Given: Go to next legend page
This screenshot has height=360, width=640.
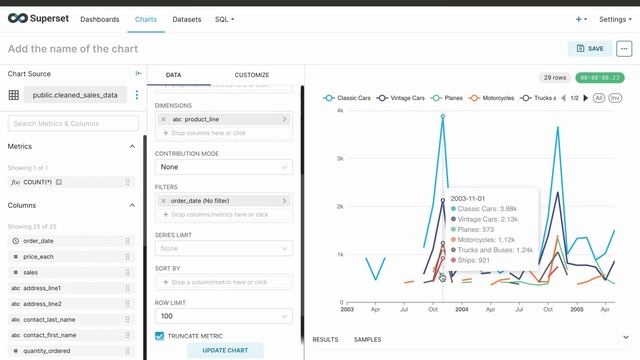Looking at the screenshot, I should click(586, 98).
